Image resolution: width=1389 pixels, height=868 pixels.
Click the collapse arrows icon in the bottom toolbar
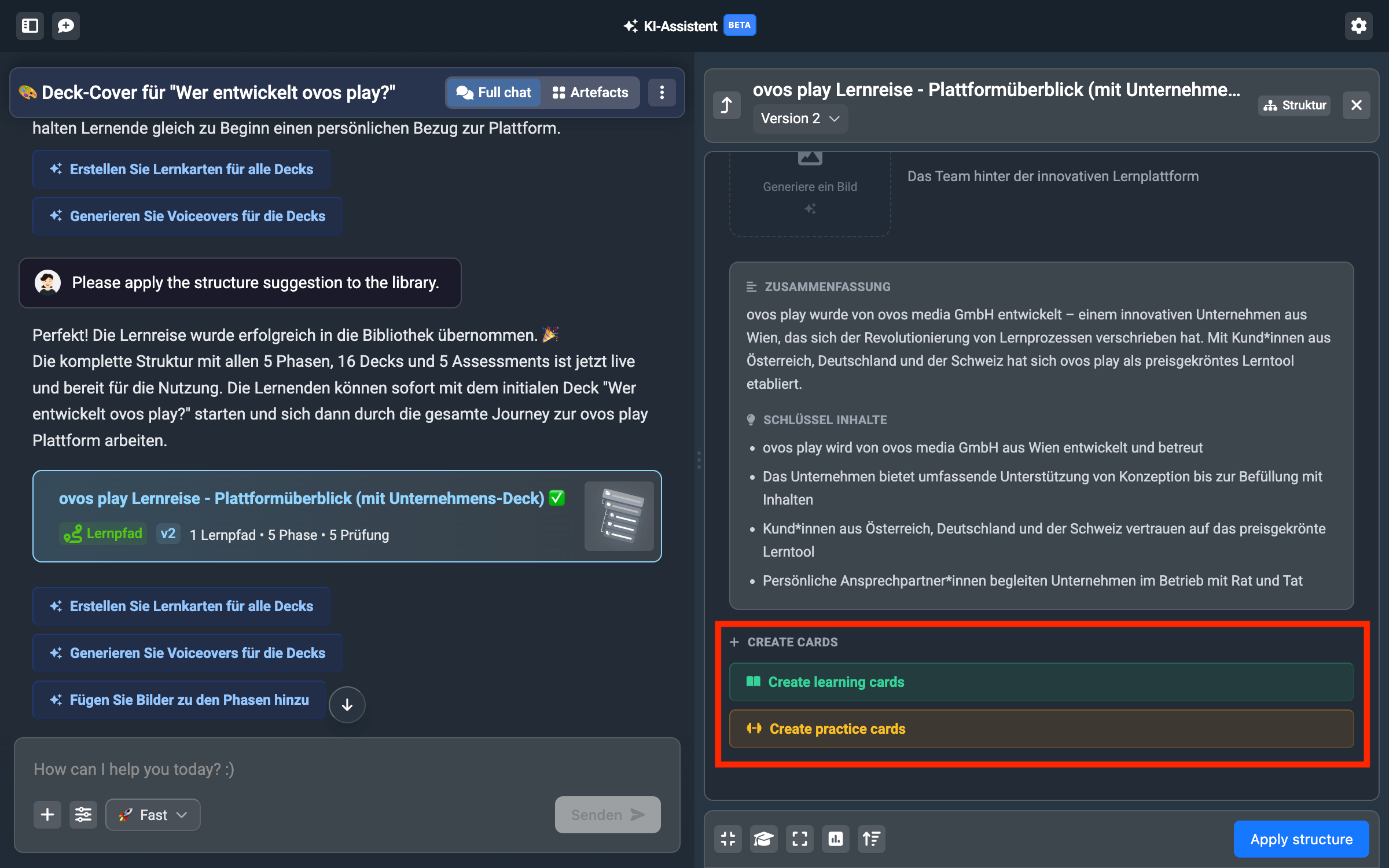(x=728, y=838)
